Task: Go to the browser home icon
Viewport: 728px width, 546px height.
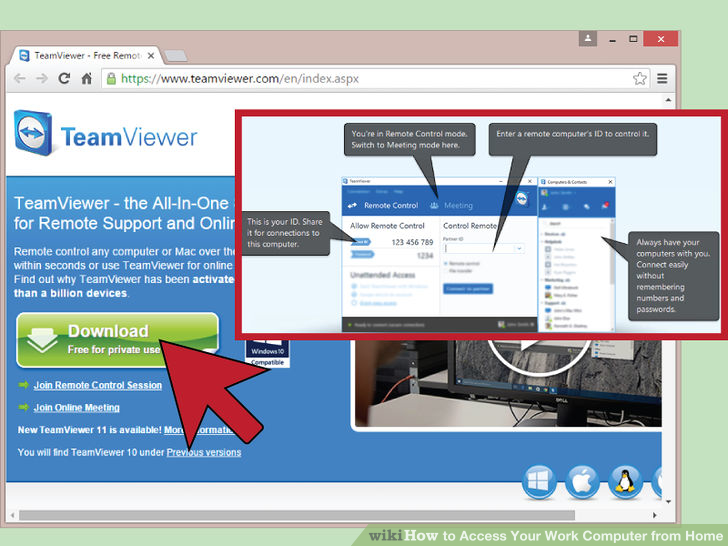Action: 86,78
